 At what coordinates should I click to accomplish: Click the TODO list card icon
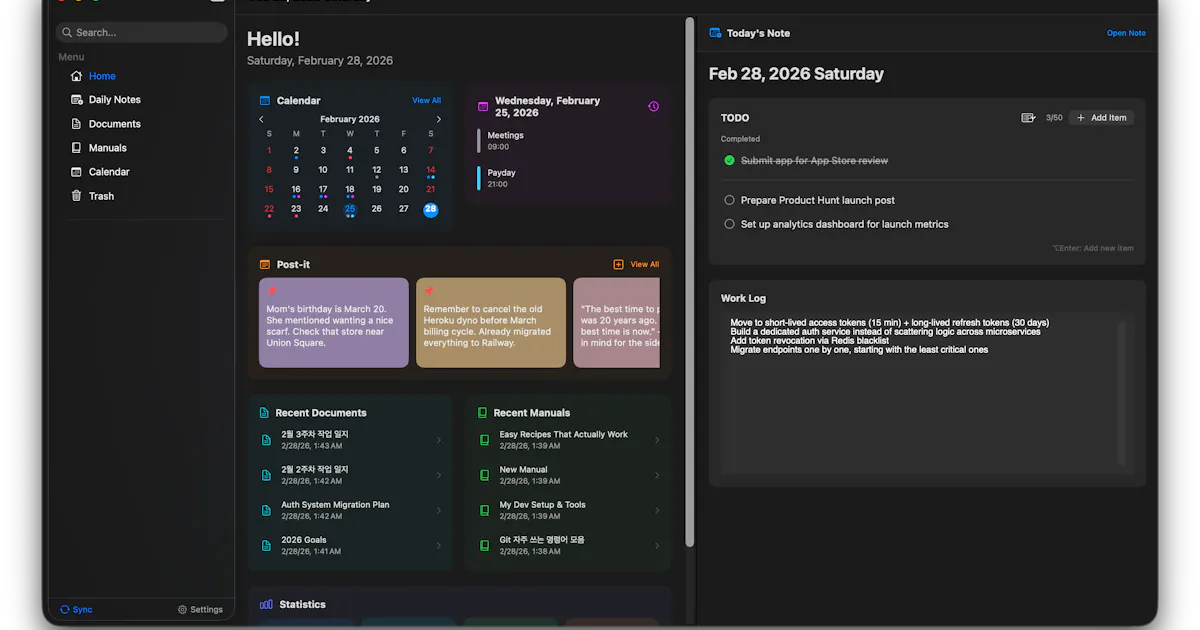tap(1028, 118)
